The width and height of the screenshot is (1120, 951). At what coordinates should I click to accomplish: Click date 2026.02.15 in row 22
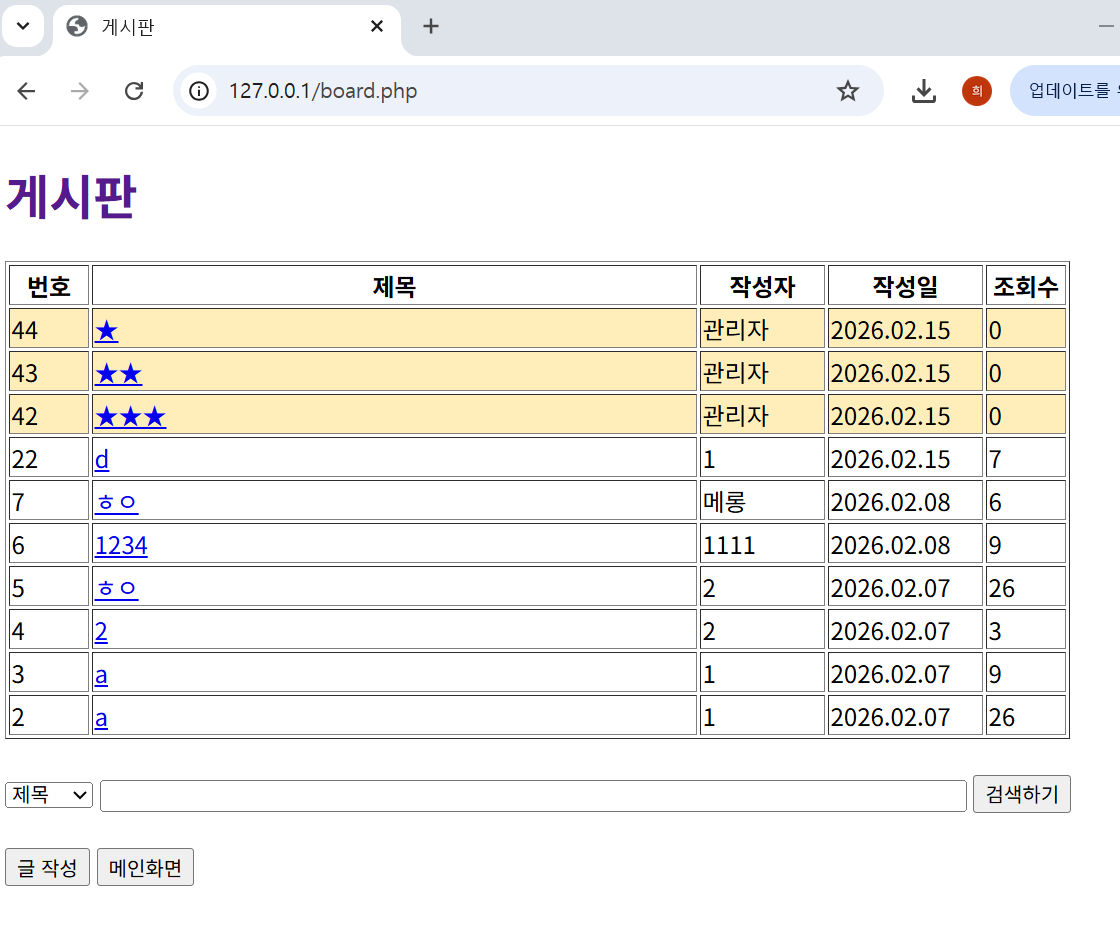click(x=905, y=458)
